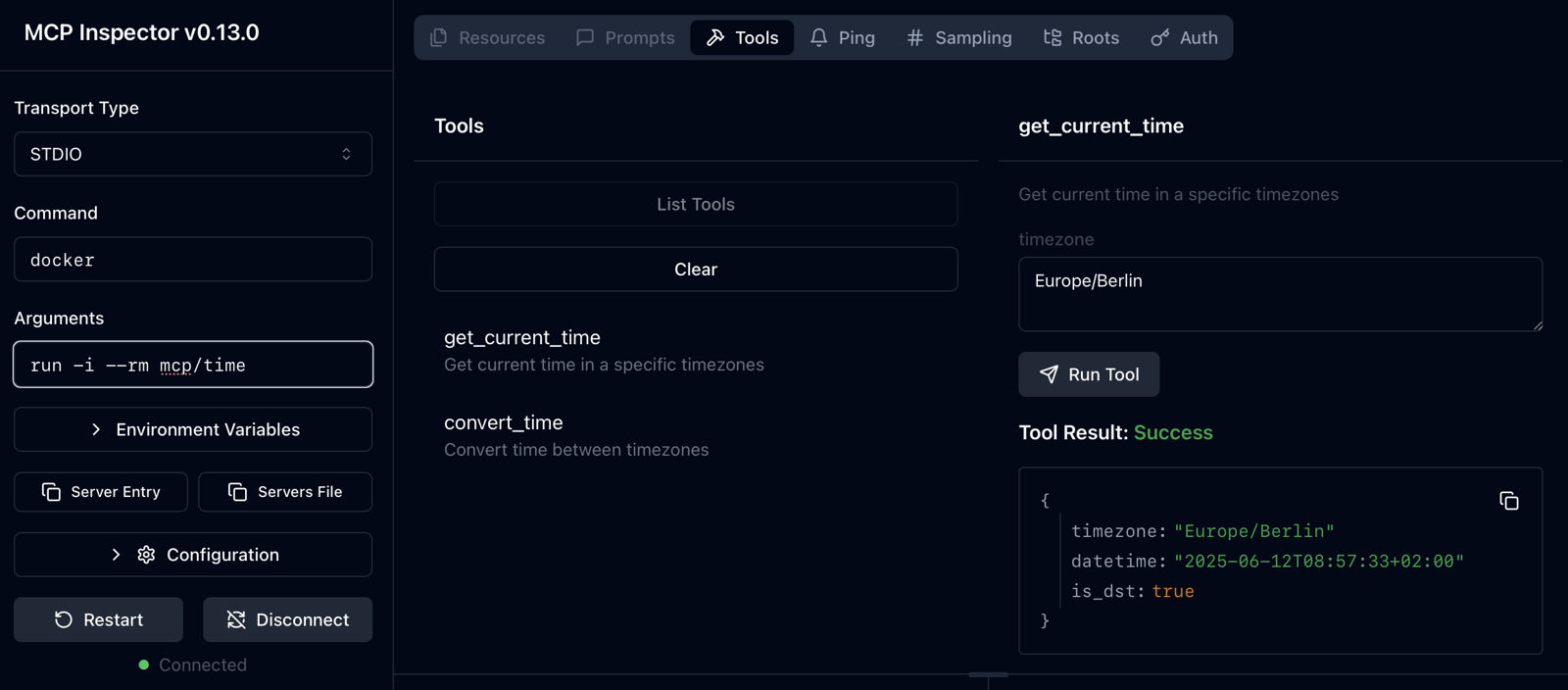Go to the Roots tab
Screen dimensions: 1568x690
[1081, 37]
